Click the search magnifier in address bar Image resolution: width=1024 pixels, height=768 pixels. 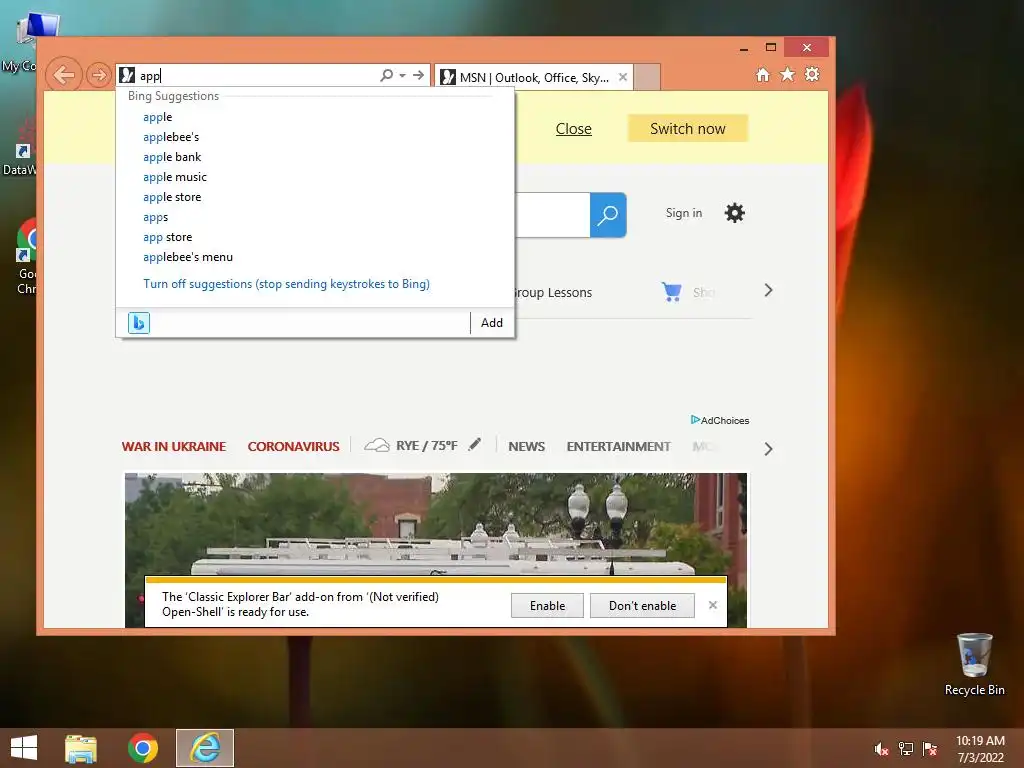[387, 75]
